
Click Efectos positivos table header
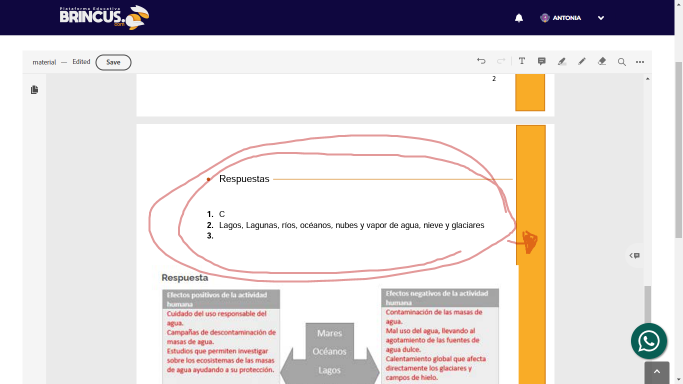(221, 299)
